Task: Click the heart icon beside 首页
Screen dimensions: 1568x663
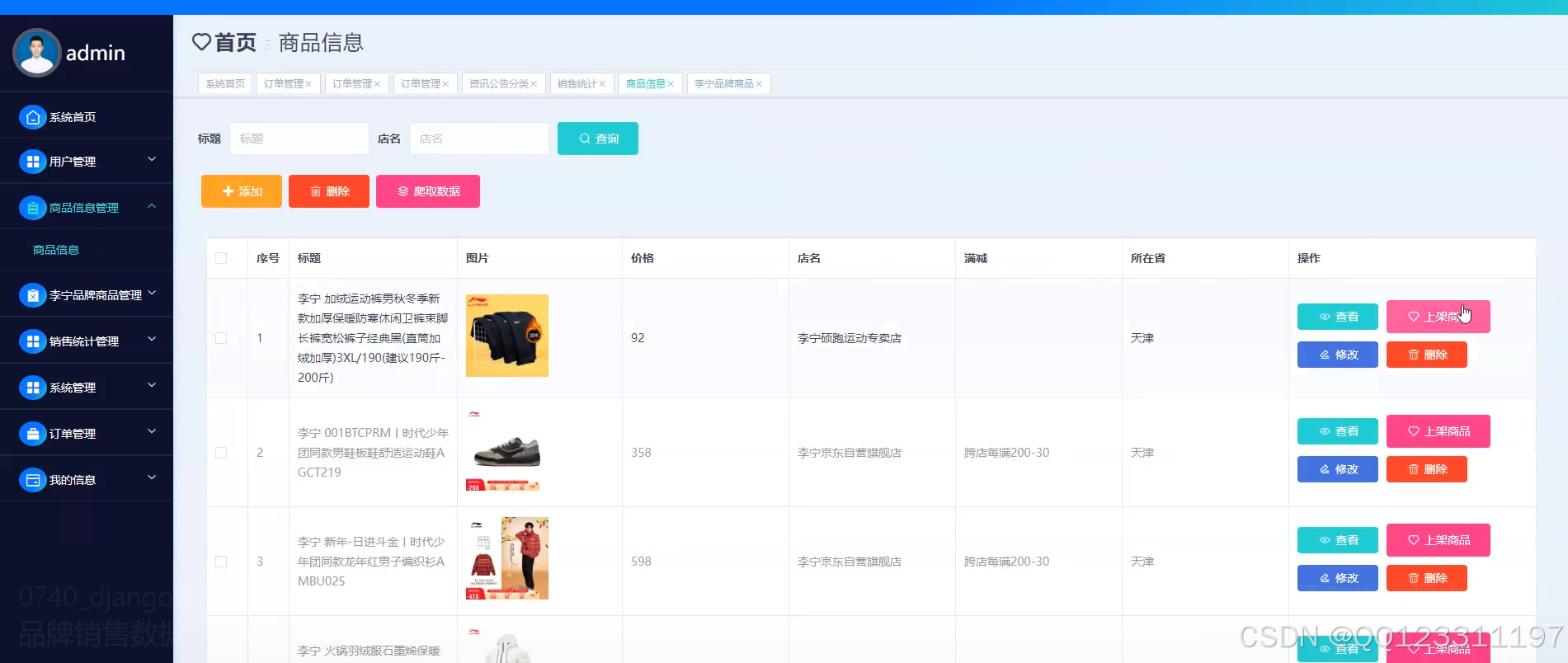Action: (x=201, y=41)
